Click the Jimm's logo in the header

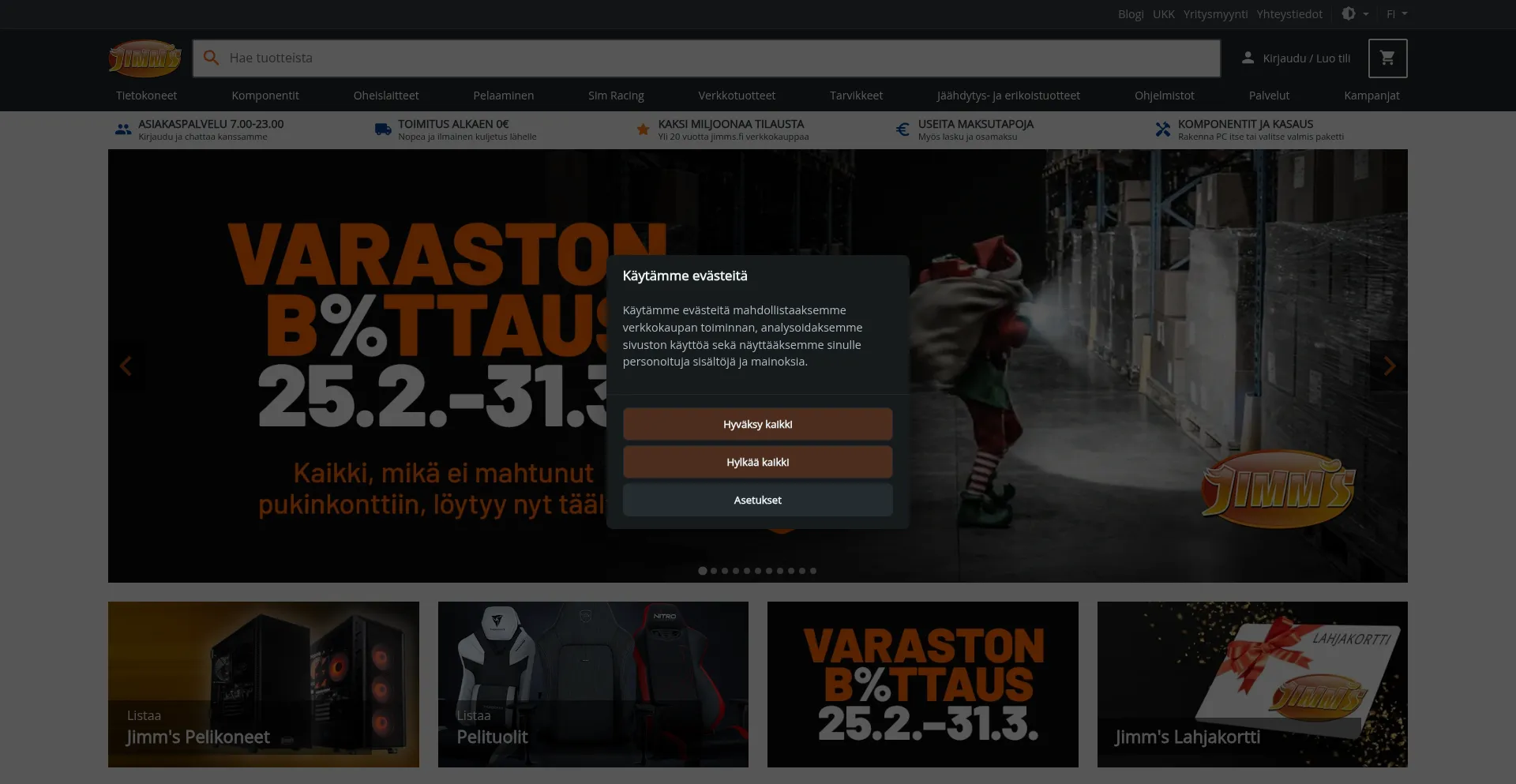pos(145,58)
